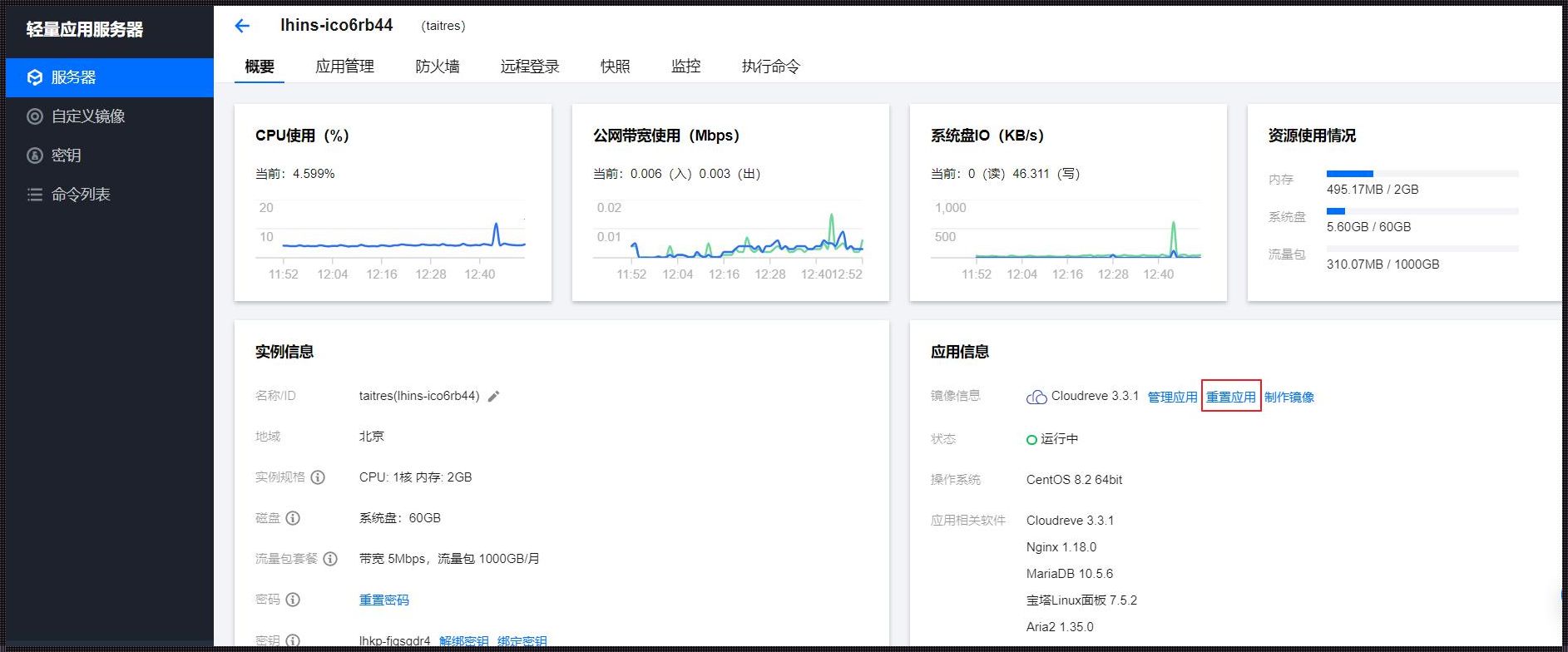Open 密钥 in the sidebar

click(110, 156)
